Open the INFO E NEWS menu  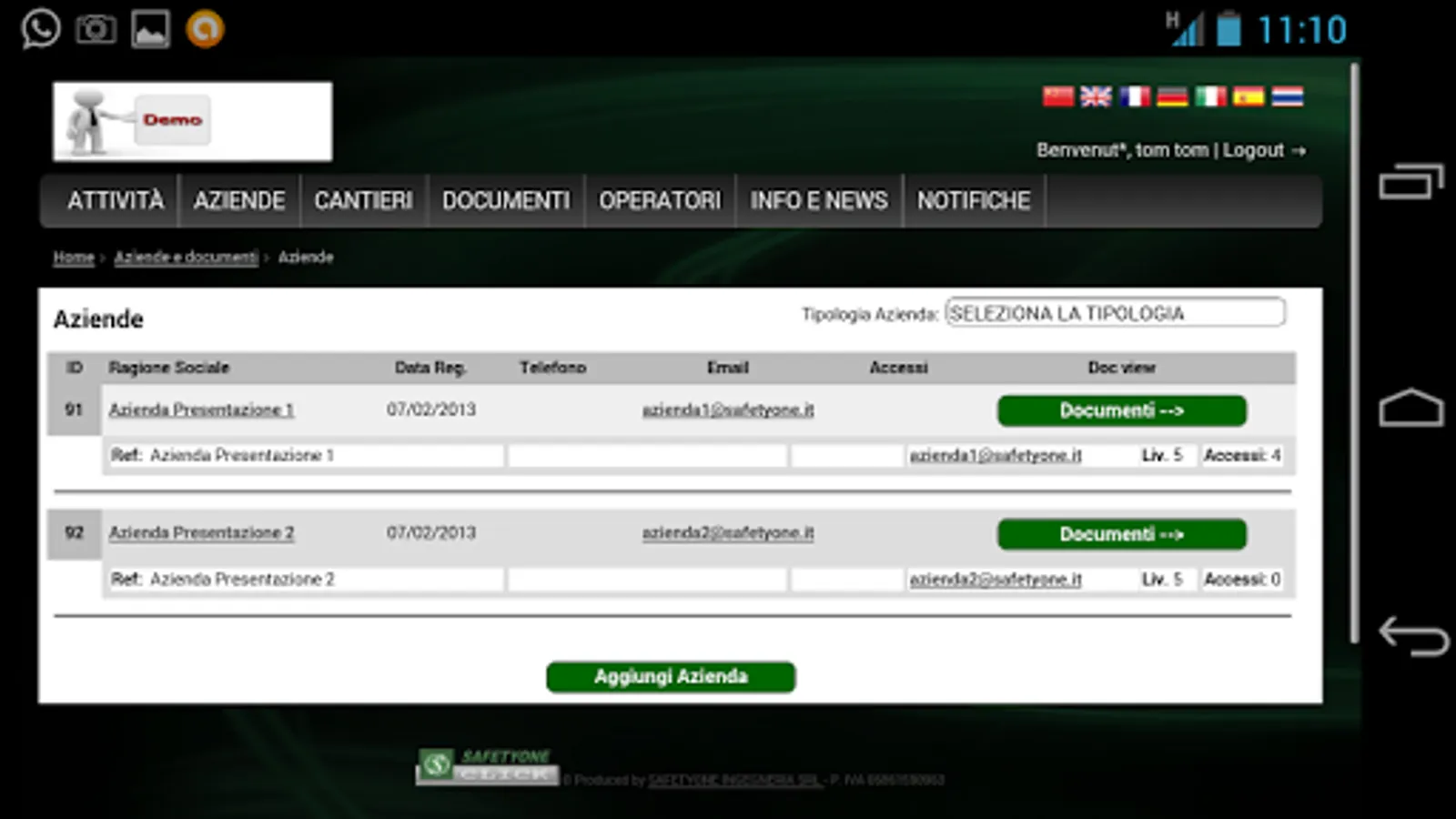point(819,200)
